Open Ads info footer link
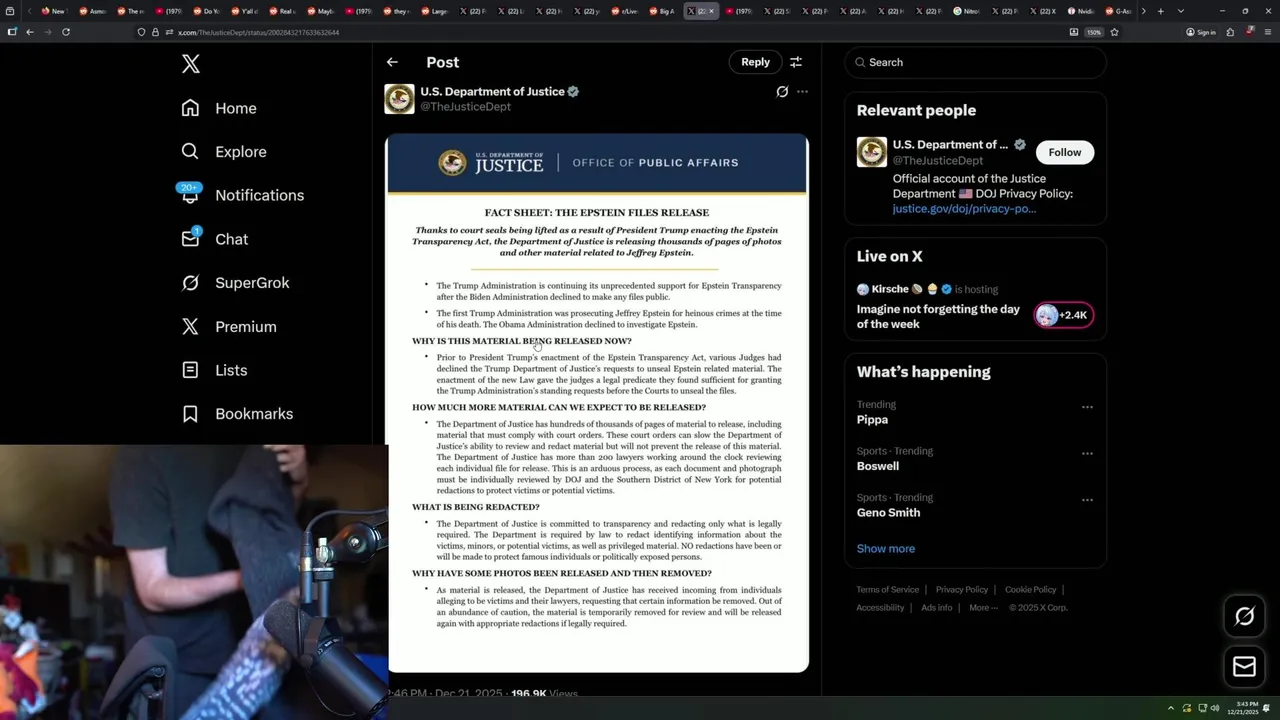Viewport: 1280px width, 720px height. (936, 608)
